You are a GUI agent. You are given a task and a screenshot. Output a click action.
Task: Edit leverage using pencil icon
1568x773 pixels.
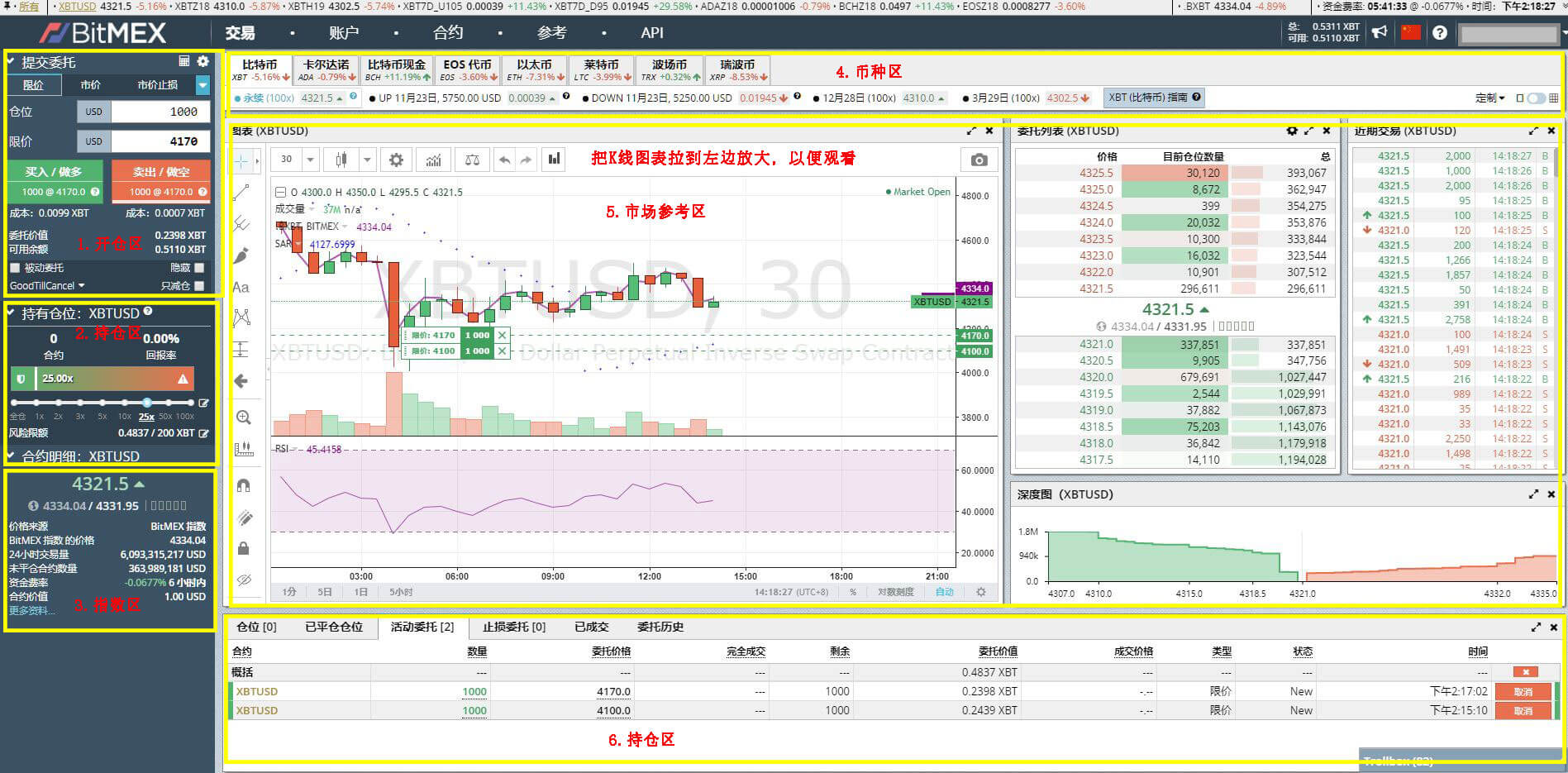[204, 403]
